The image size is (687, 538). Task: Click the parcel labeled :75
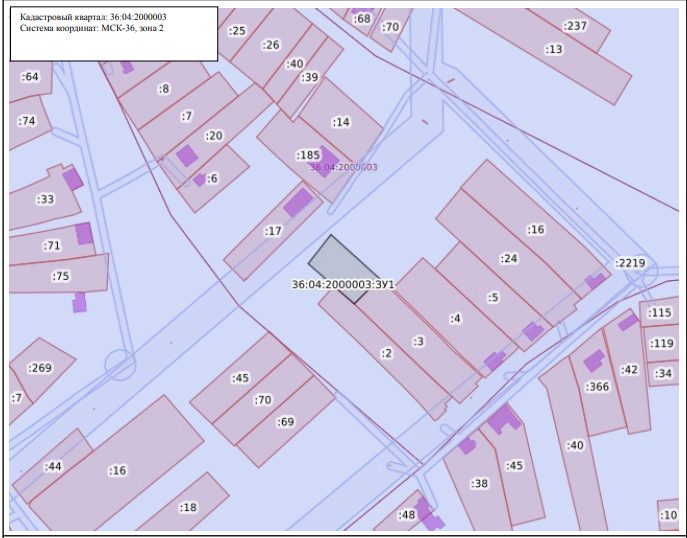point(59,275)
